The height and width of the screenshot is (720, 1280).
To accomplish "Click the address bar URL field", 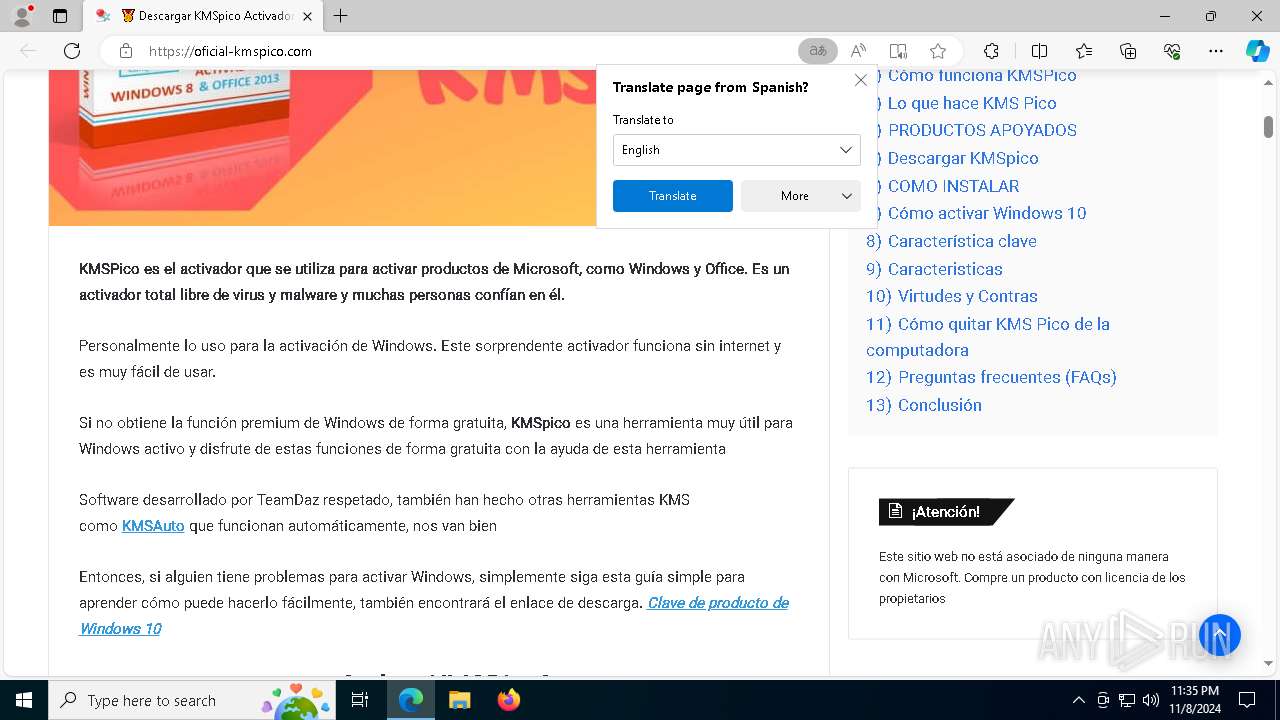I will pyautogui.click(x=470, y=51).
